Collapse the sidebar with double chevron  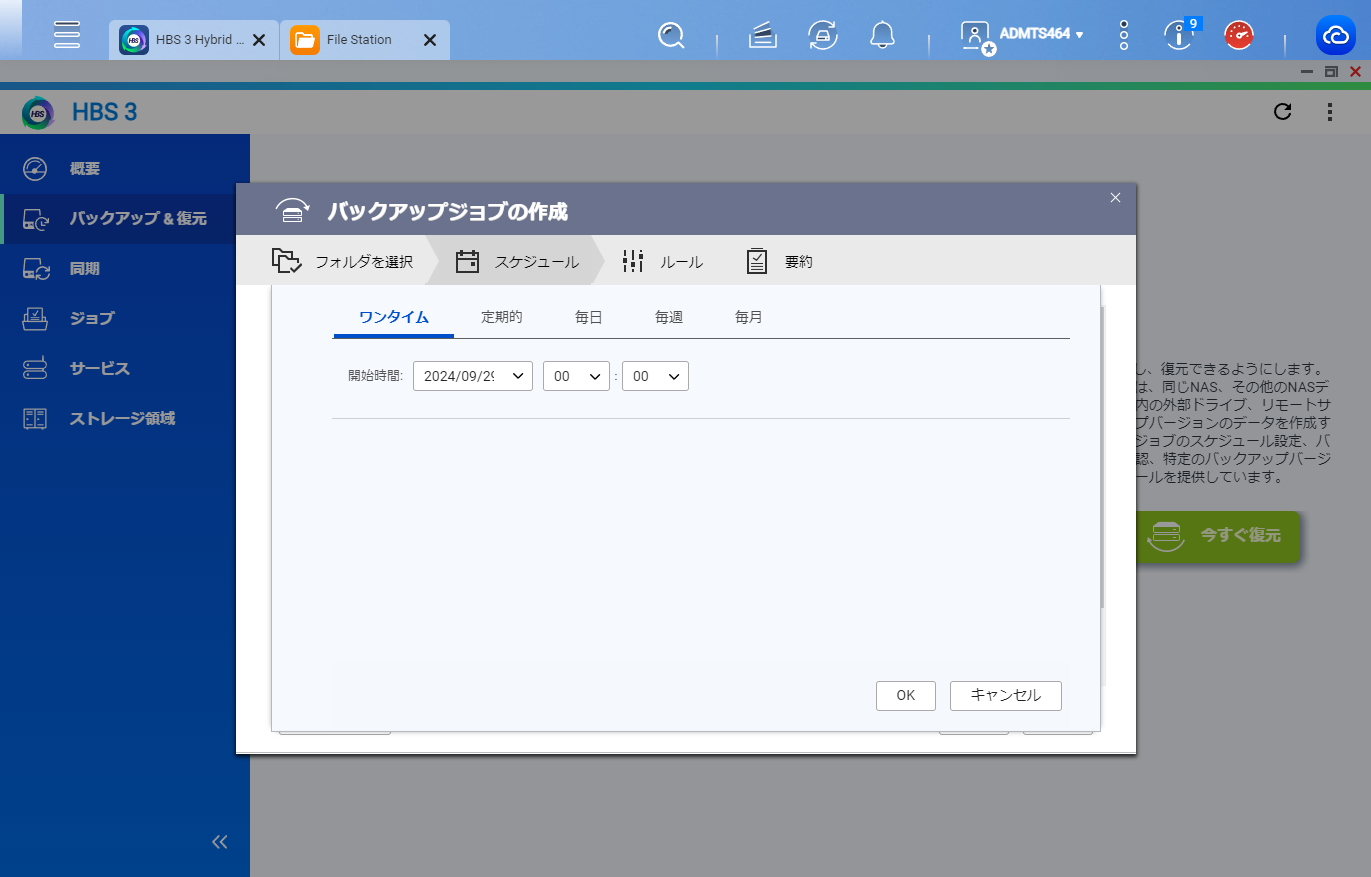click(220, 842)
